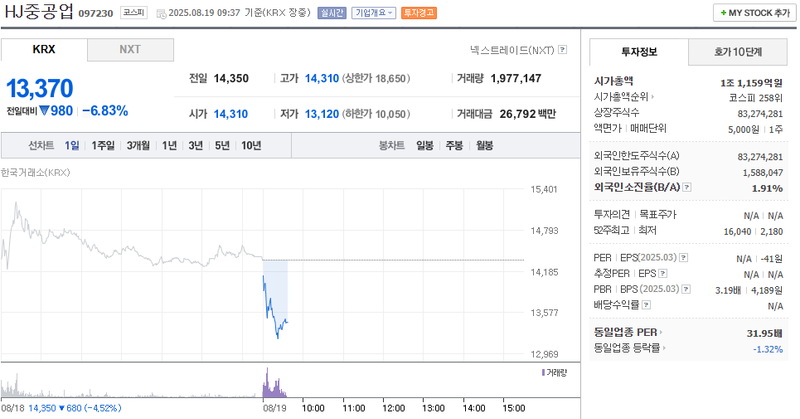Click the 코스피 market badge
This screenshot has width=800, height=419.
[134, 13]
